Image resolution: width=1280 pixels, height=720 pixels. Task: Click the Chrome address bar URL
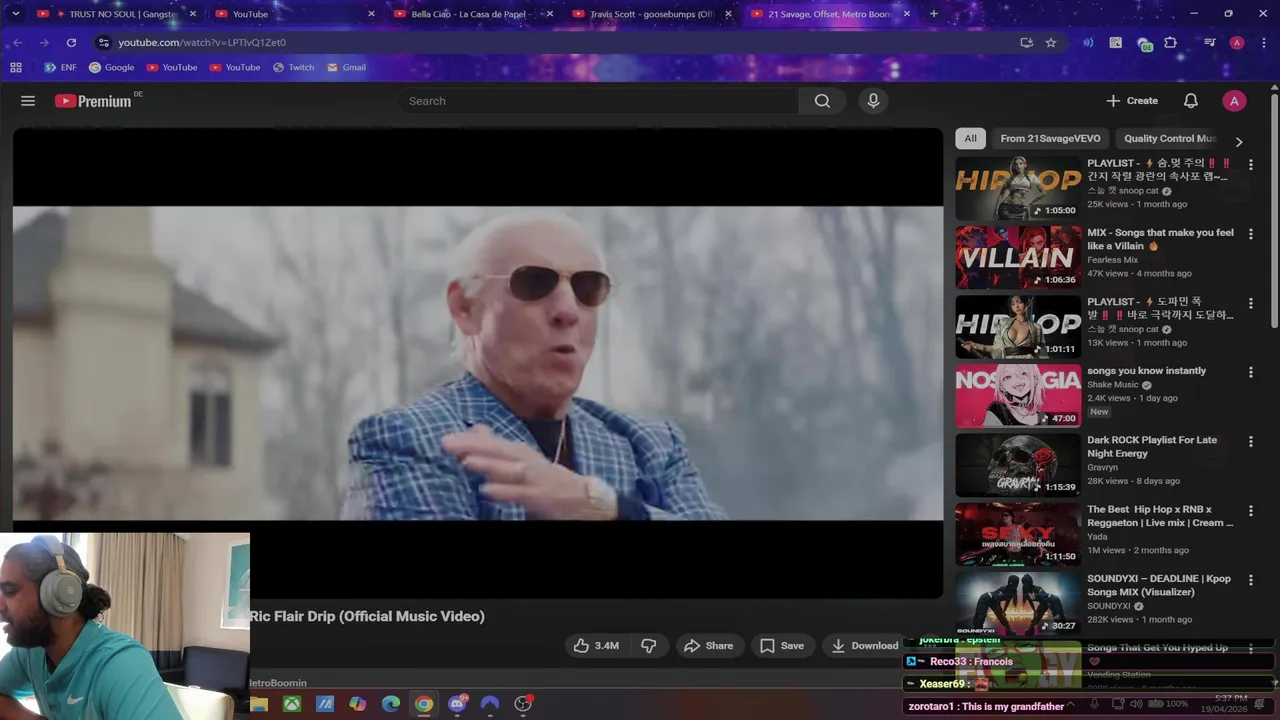[202, 42]
